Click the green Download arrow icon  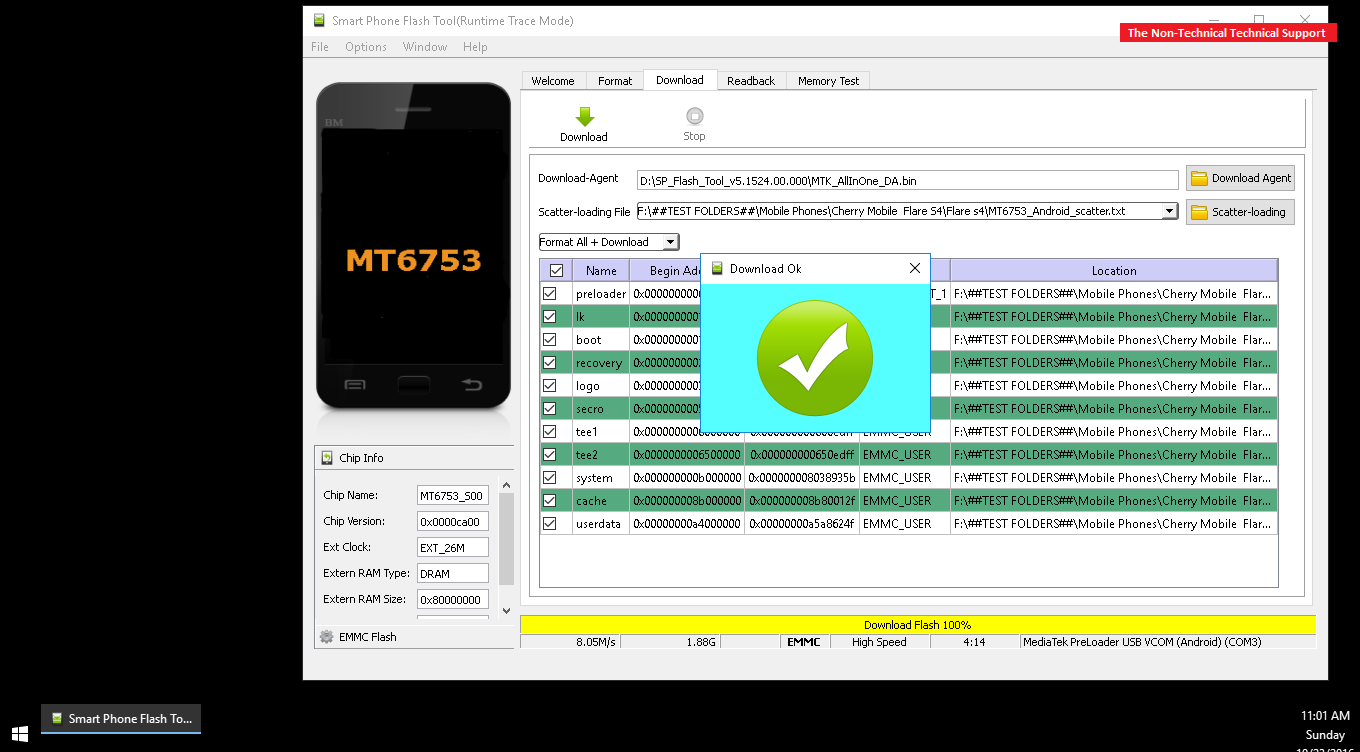pyautogui.click(x=585, y=117)
